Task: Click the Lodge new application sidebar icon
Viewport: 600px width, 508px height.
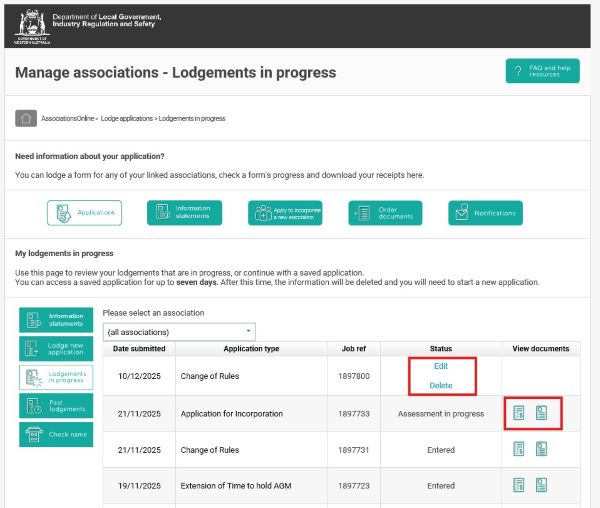Action: point(31,348)
